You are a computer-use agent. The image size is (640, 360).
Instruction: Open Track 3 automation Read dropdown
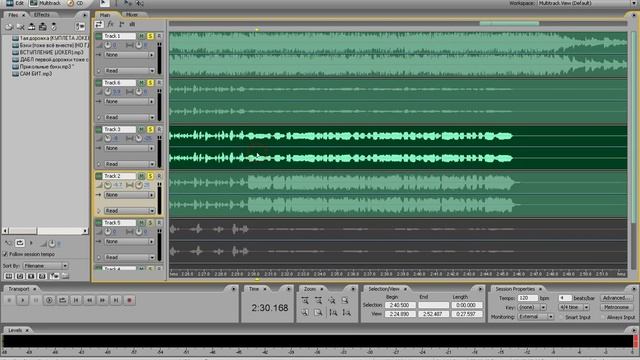(129, 164)
